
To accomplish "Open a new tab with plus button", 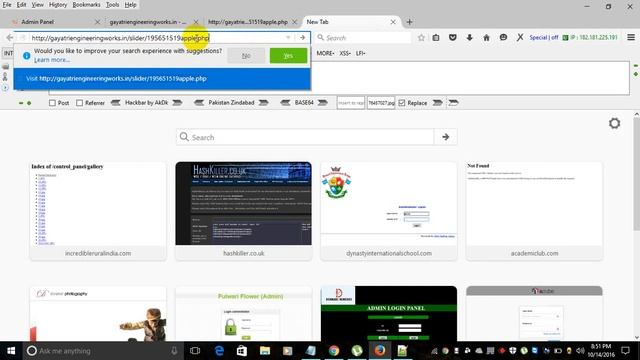I will pyautogui.click(x=409, y=22).
